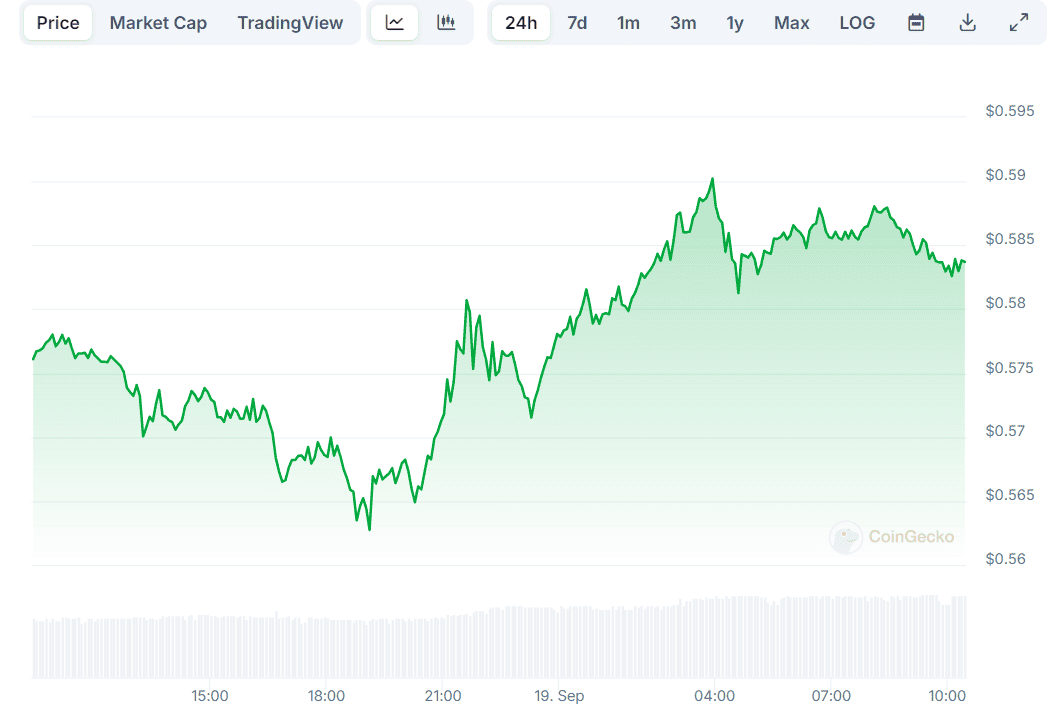Click the 15:00 time axis label
The height and width of the screenshot is (720, 1052).
210,696
